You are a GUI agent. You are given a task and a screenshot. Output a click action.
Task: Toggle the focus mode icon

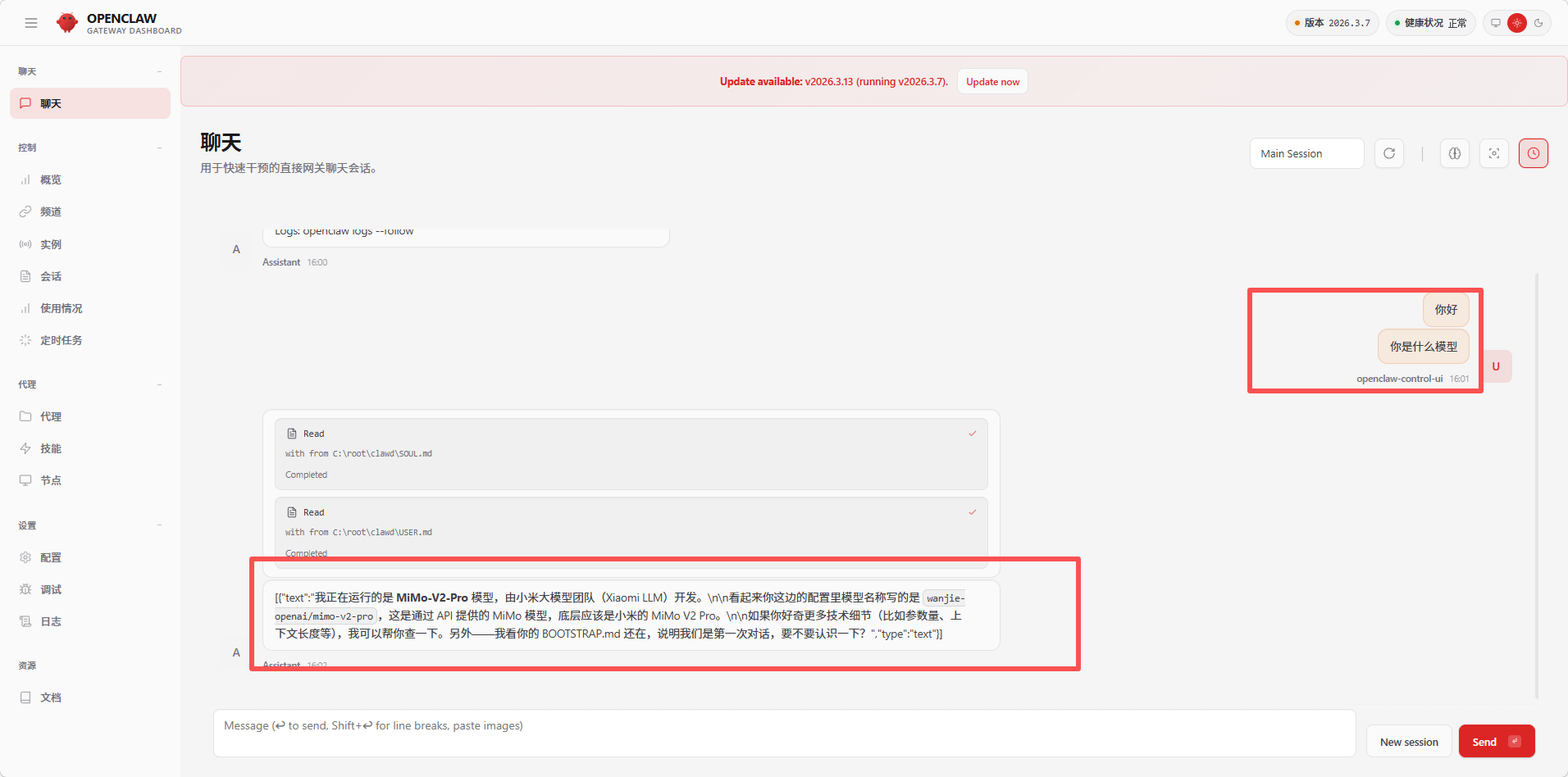[1494, 153]
